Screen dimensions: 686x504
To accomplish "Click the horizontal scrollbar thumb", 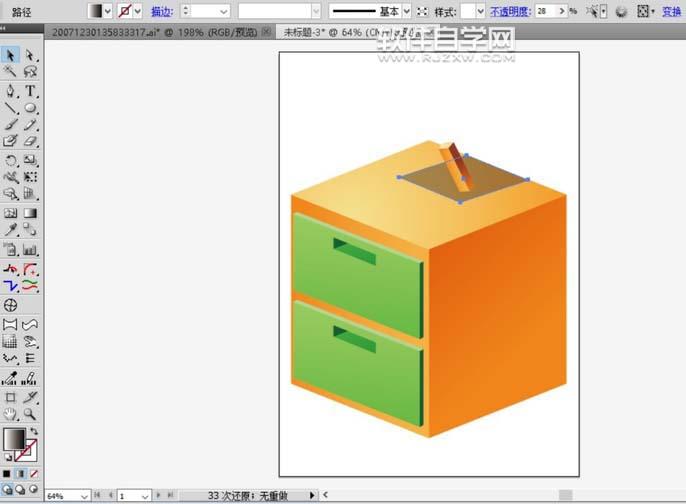I will [x=566, y=495].
